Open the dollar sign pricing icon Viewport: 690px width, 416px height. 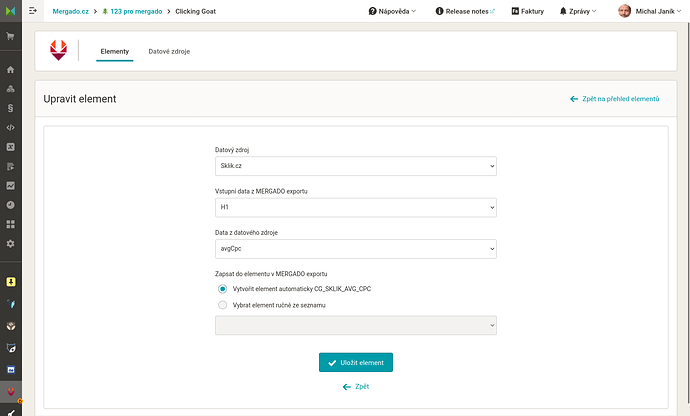pos(11,108)
